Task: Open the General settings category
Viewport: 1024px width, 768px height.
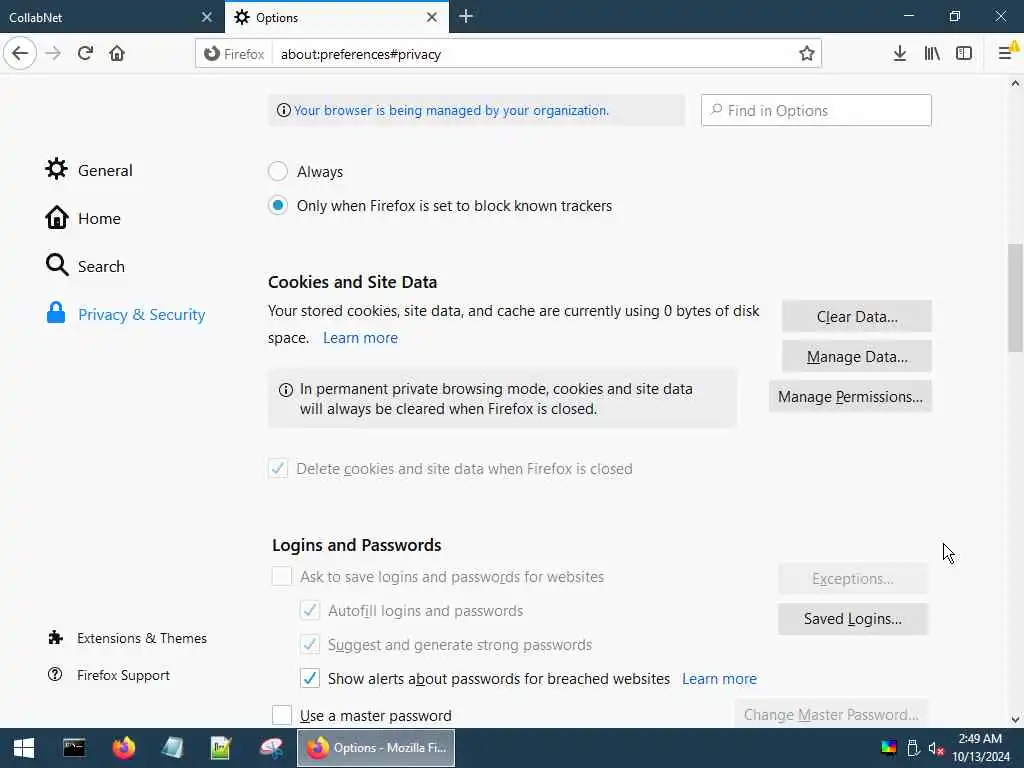Action: click(89, 170)
